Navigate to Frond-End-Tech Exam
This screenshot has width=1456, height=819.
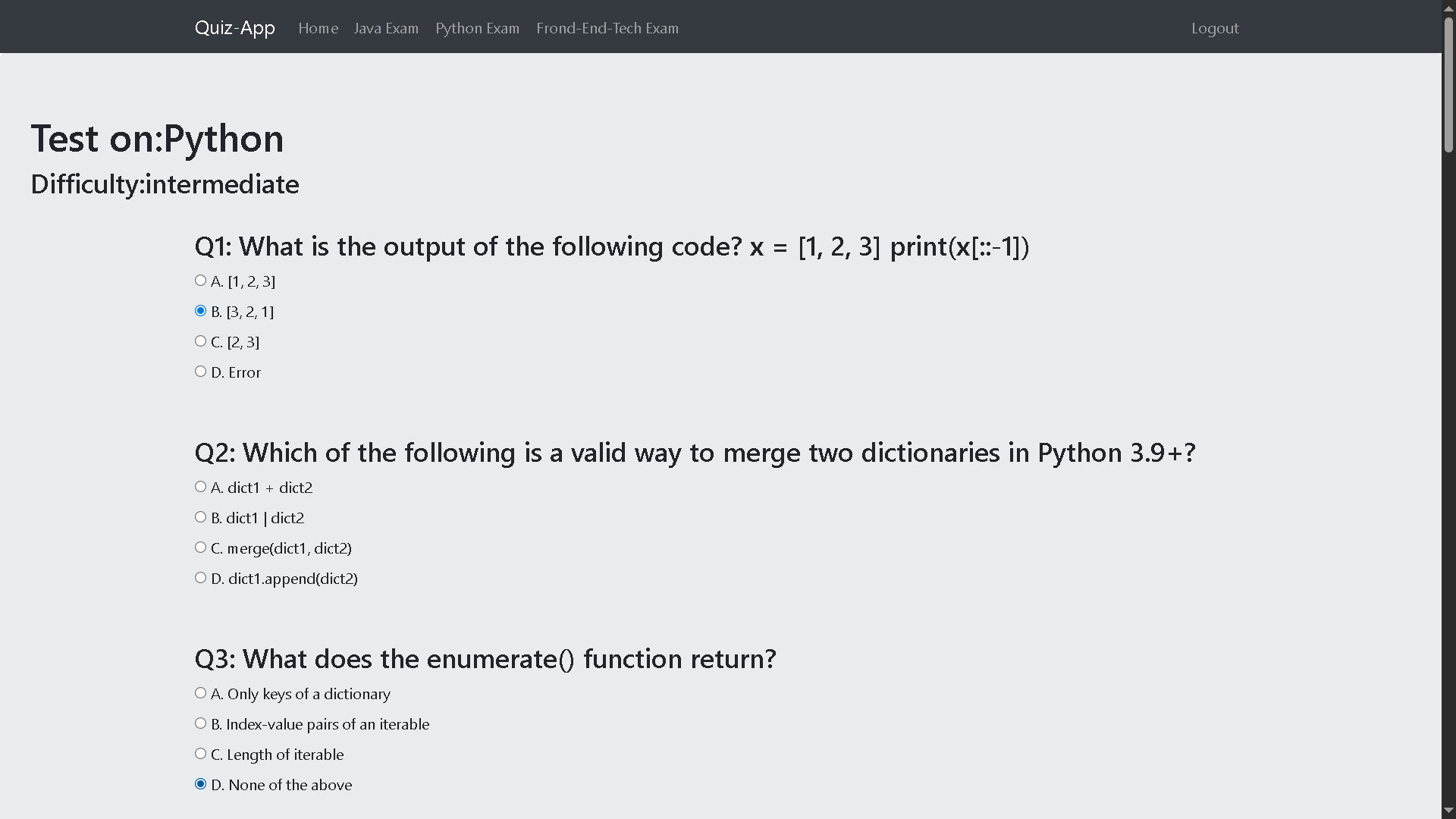[607, 28]
